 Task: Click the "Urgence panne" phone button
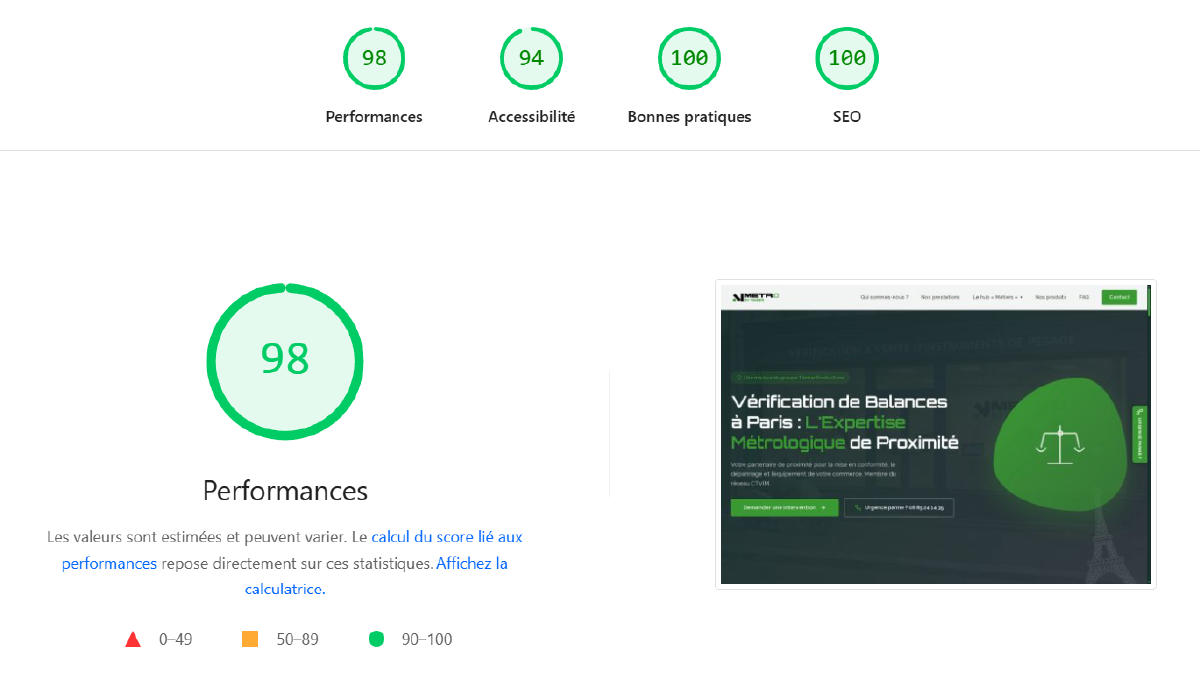click(x=898, y=508)
